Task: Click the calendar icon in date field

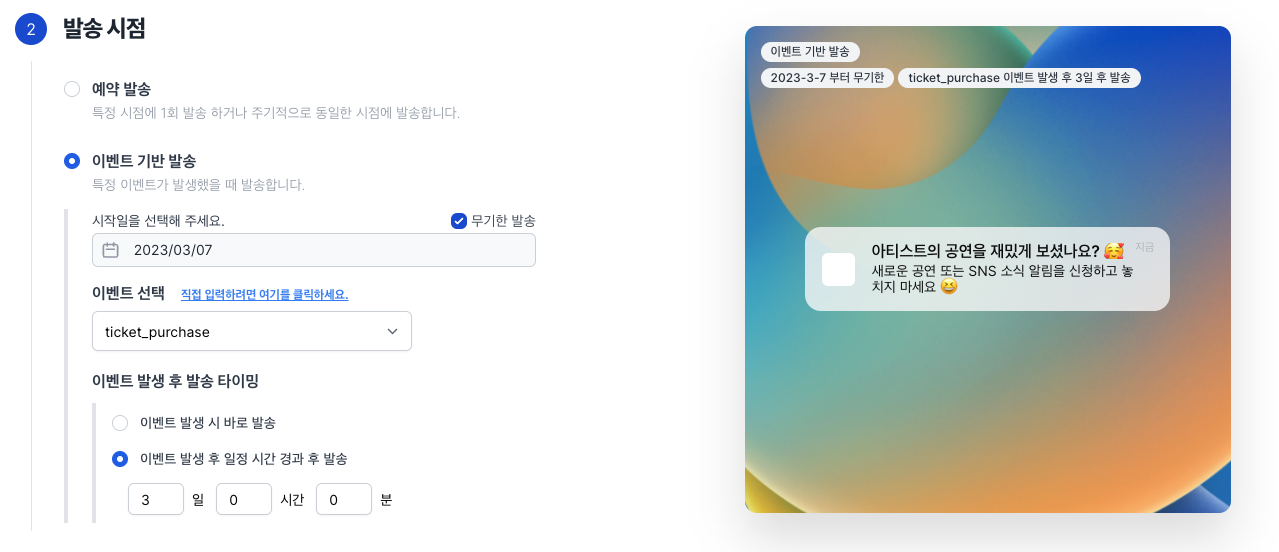Action: pyautogui.click(x=111, y=250)
